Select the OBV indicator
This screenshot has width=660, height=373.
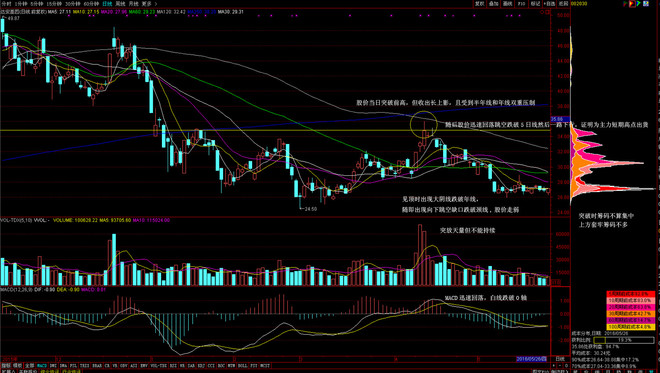(124, 366)
